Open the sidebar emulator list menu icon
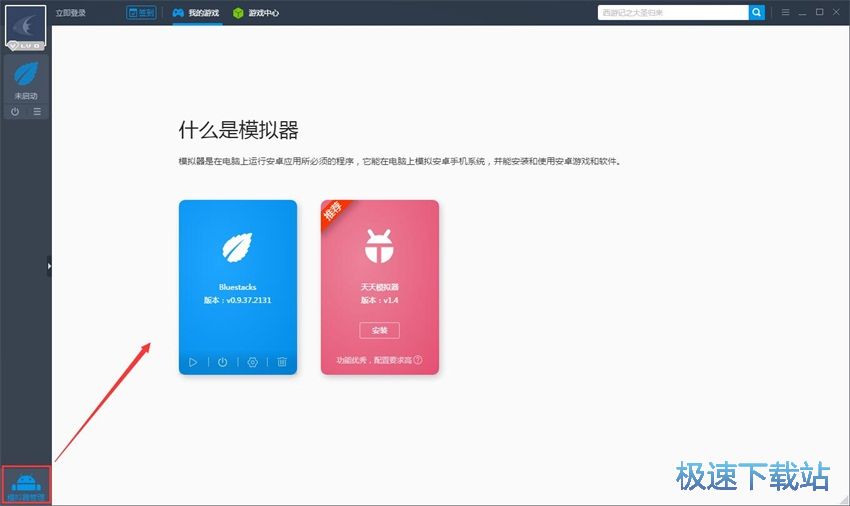This screenshot has width=850, height=506. pos(37,112)
